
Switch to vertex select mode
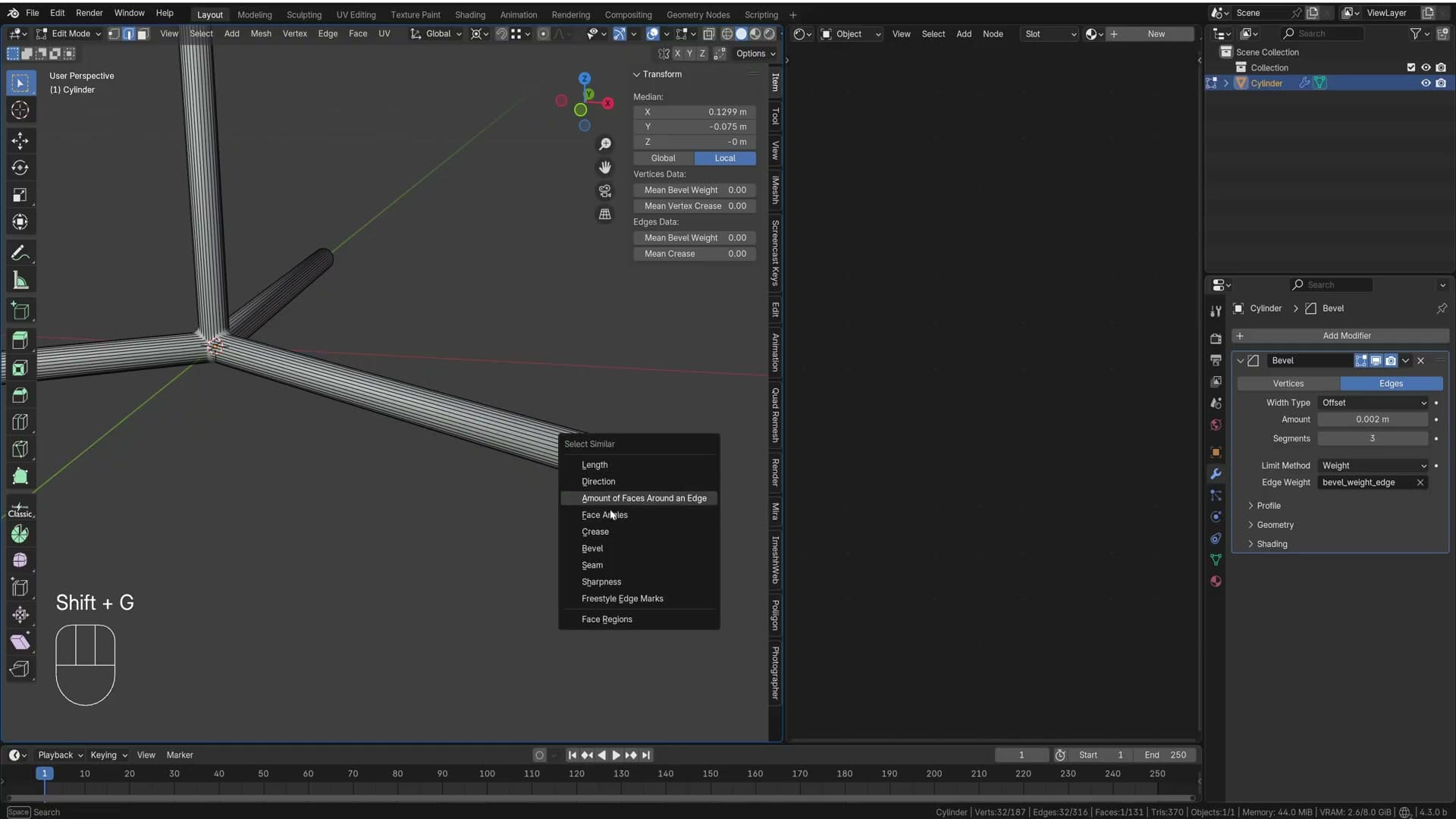(x=114, y=33)
